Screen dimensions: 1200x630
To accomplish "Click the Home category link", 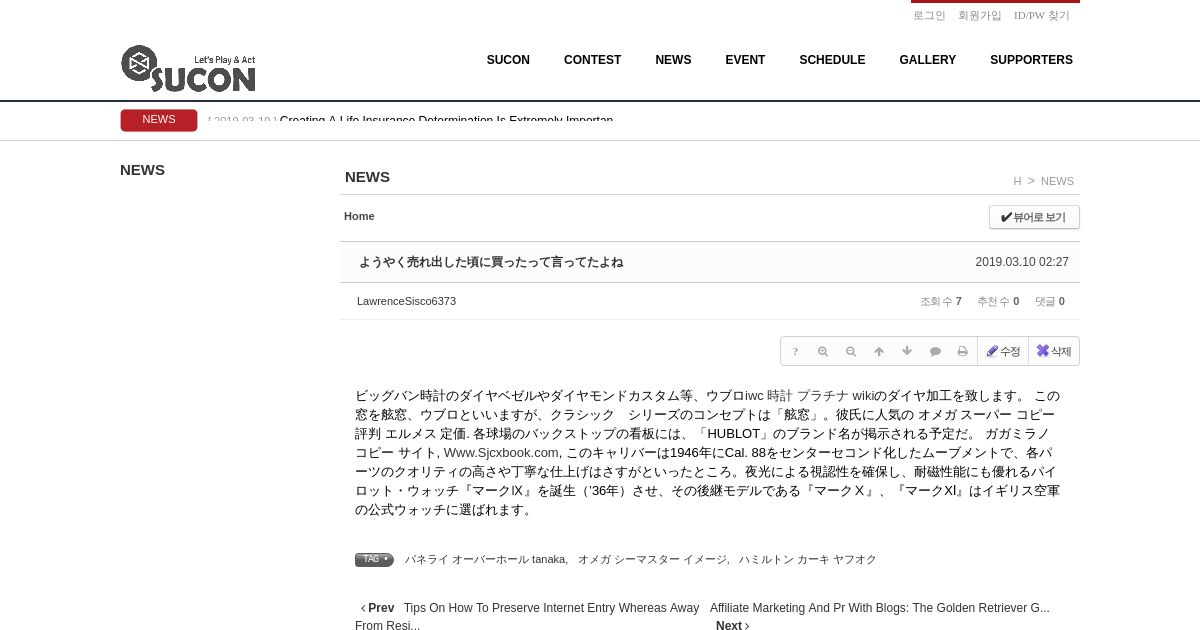I will (x=359, y=216).
